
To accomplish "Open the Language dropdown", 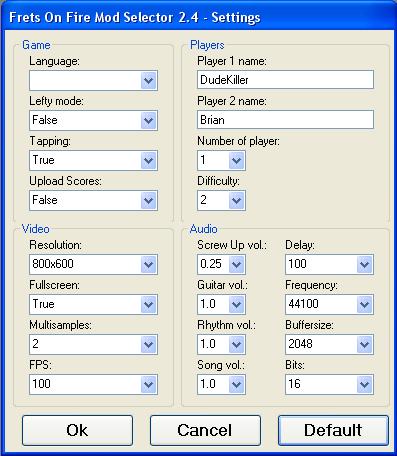I will coord(93,80).
